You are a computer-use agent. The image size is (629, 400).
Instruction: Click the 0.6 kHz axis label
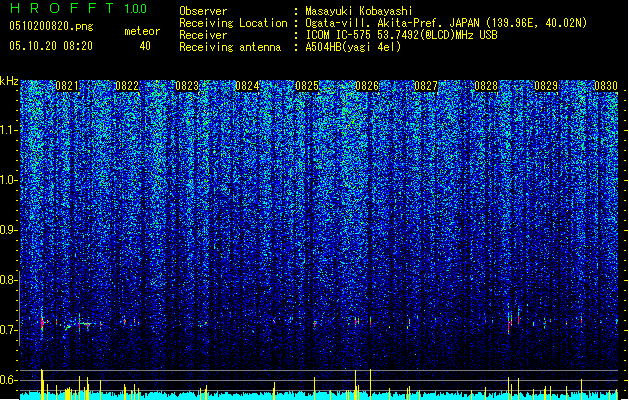[8, 380]
